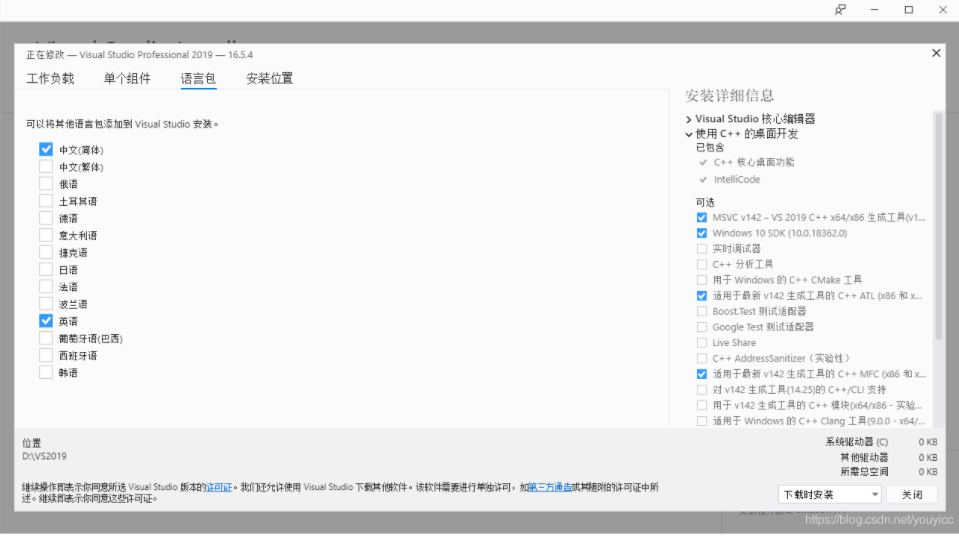Enable the 韩语 language pack
The width and height of the screenshot is (959, 538).
pos(46,372)
